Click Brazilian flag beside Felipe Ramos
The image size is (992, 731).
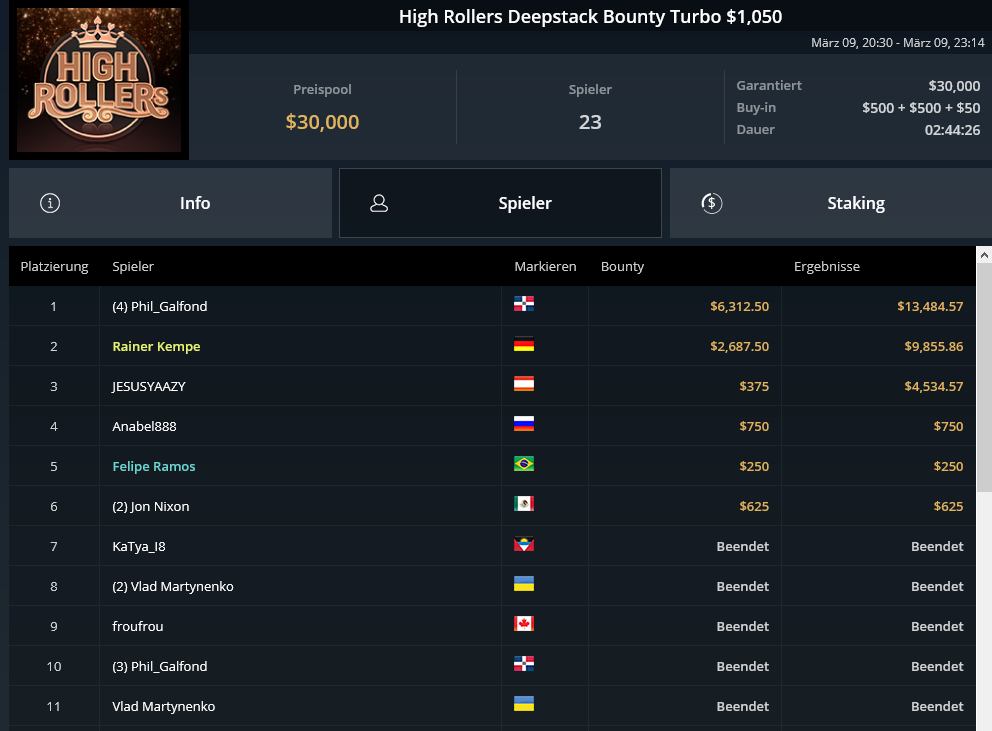pyautogui.click(x=524, y=464)
